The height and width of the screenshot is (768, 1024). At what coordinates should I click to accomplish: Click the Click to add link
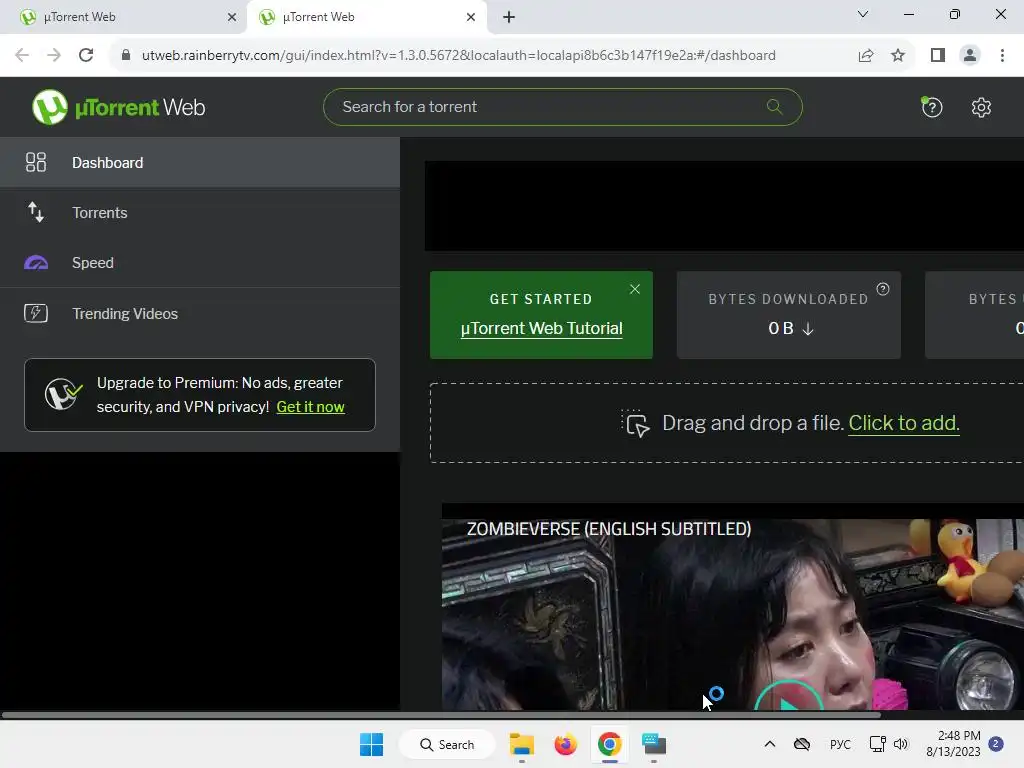click(904, 423)
